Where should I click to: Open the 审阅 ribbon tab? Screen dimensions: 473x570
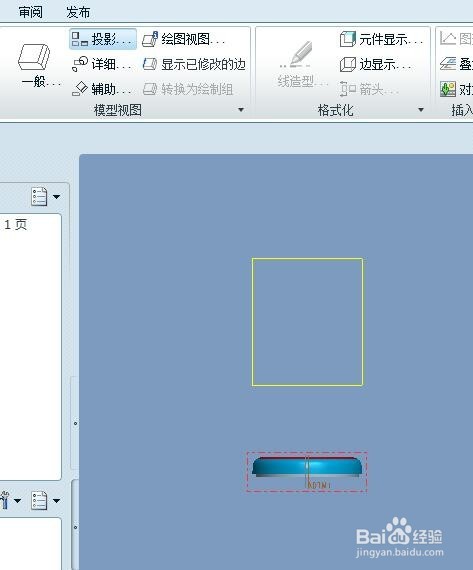click(x=31, y=12)
